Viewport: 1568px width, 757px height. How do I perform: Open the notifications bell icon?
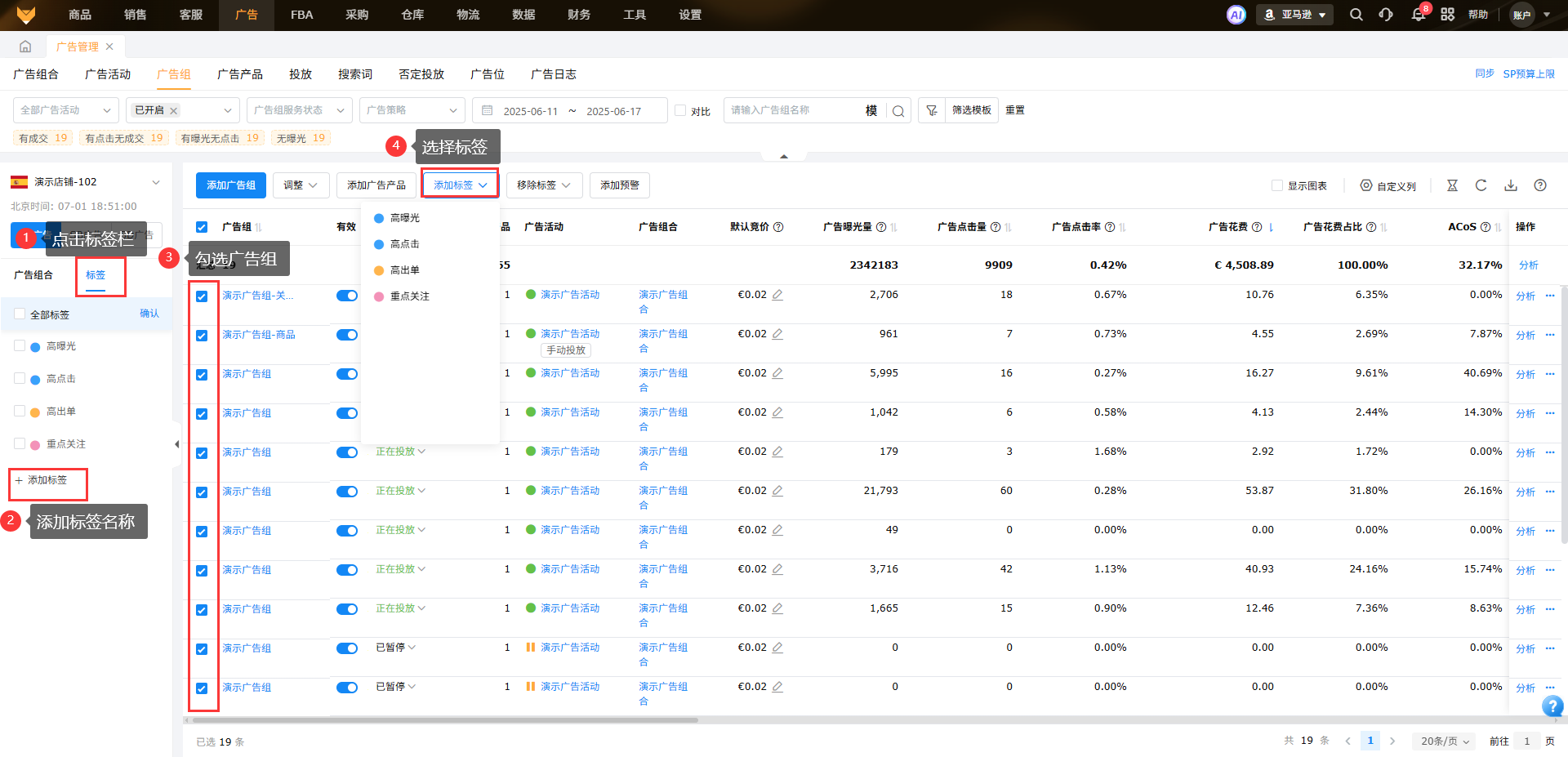1419,15
